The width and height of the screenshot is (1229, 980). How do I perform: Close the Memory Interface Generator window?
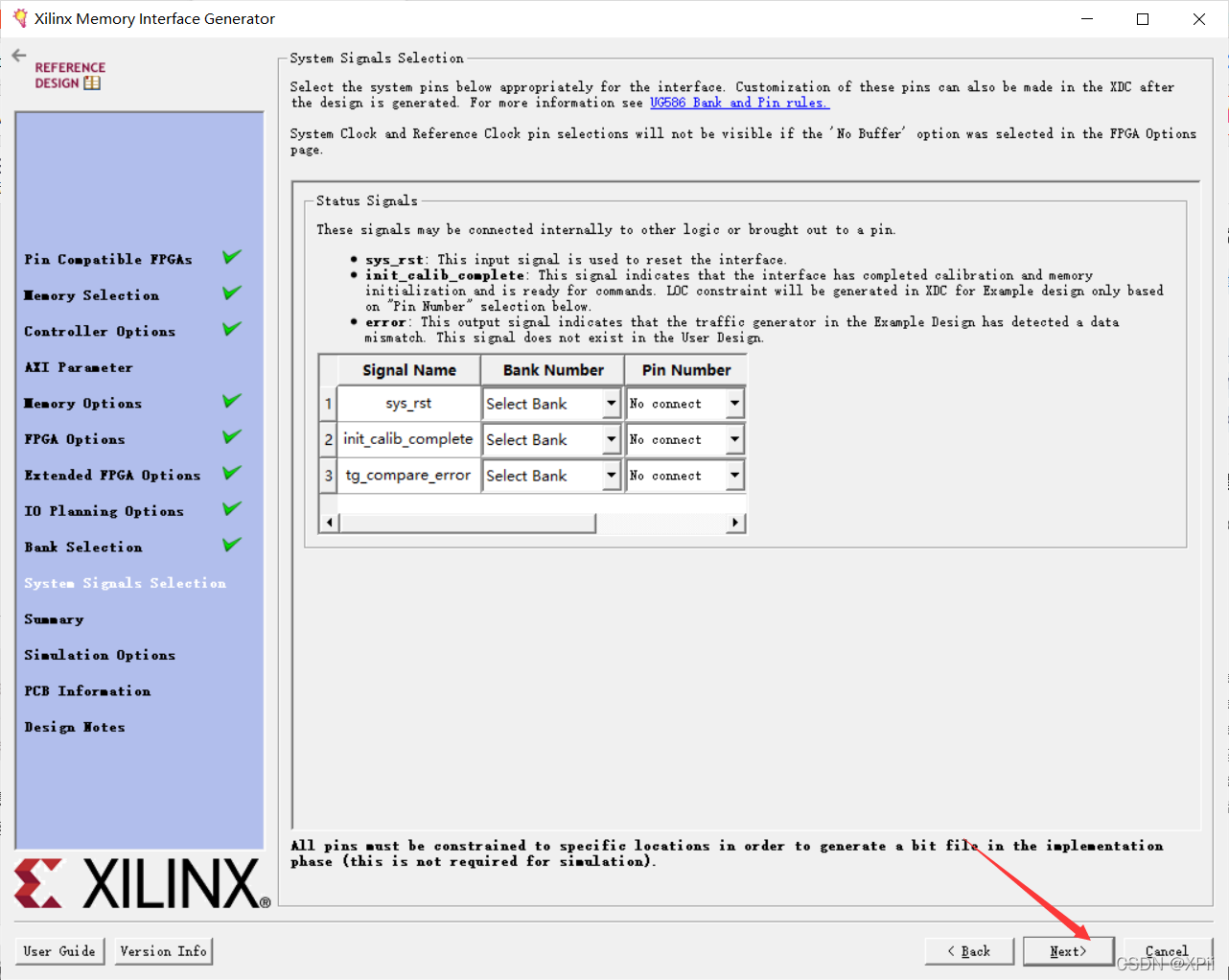[x=1199, y=19]
